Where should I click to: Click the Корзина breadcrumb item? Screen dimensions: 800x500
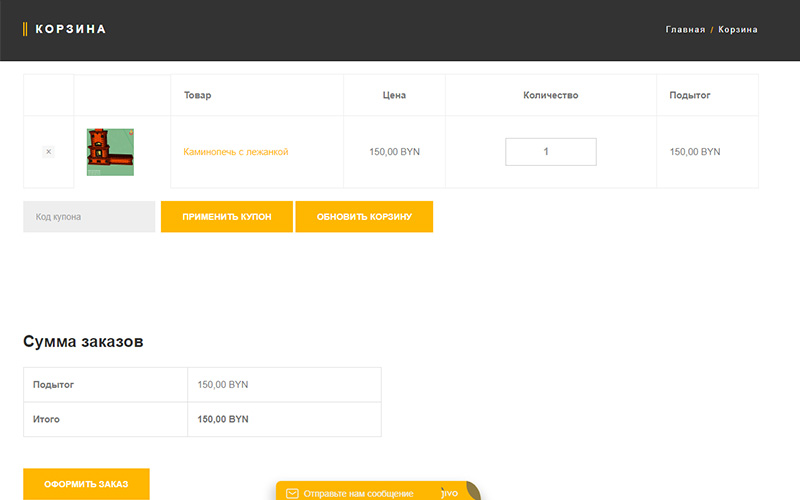[x=738, y=30]
